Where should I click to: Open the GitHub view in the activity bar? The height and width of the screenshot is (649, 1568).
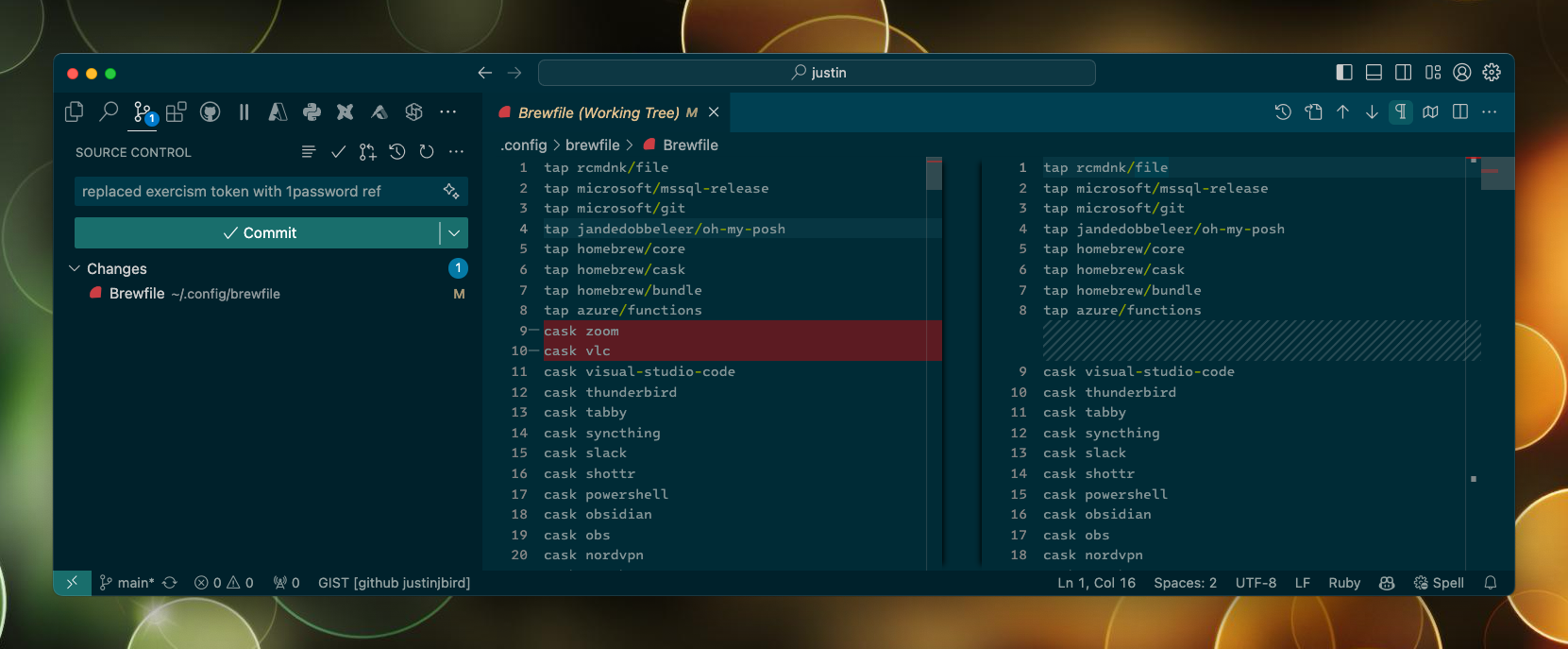[x=211, y=112]
